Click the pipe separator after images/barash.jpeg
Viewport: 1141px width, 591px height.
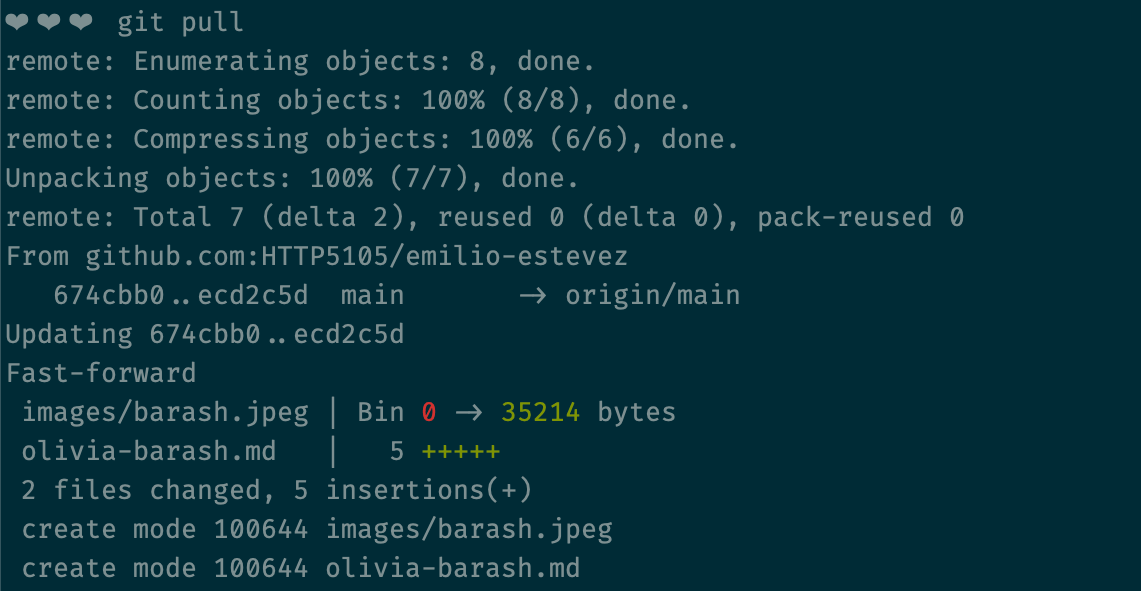click(334, 413)
